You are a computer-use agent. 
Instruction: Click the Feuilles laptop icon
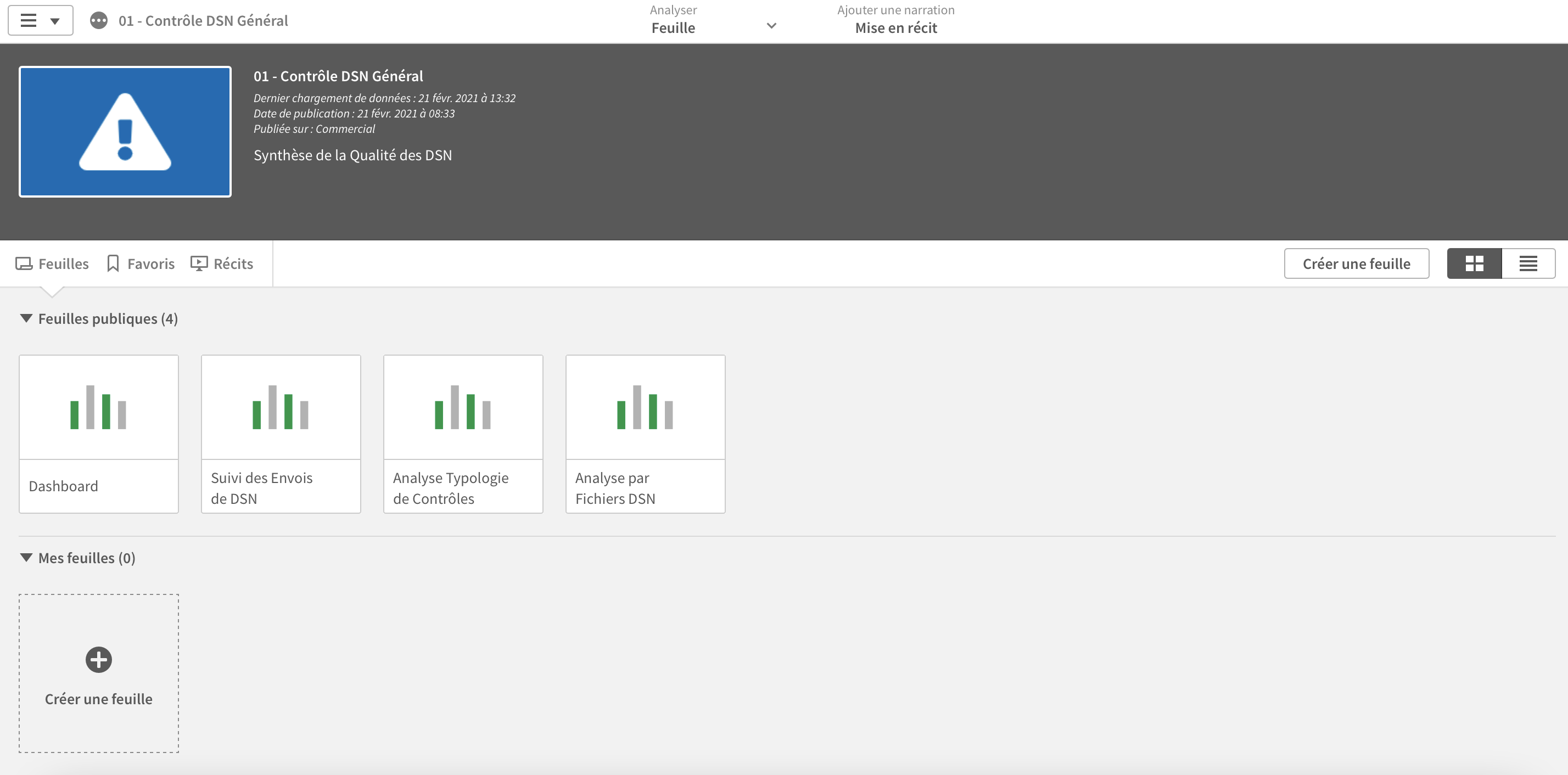tap(24, 263)
